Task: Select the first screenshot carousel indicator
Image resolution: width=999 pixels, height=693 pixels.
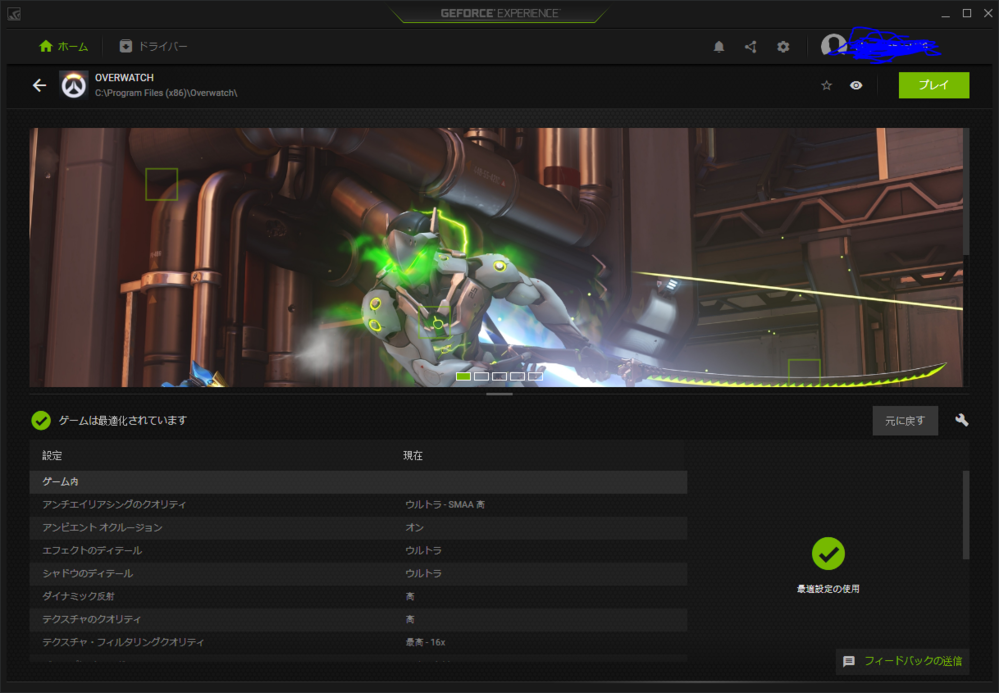Action: pos(464,376)
